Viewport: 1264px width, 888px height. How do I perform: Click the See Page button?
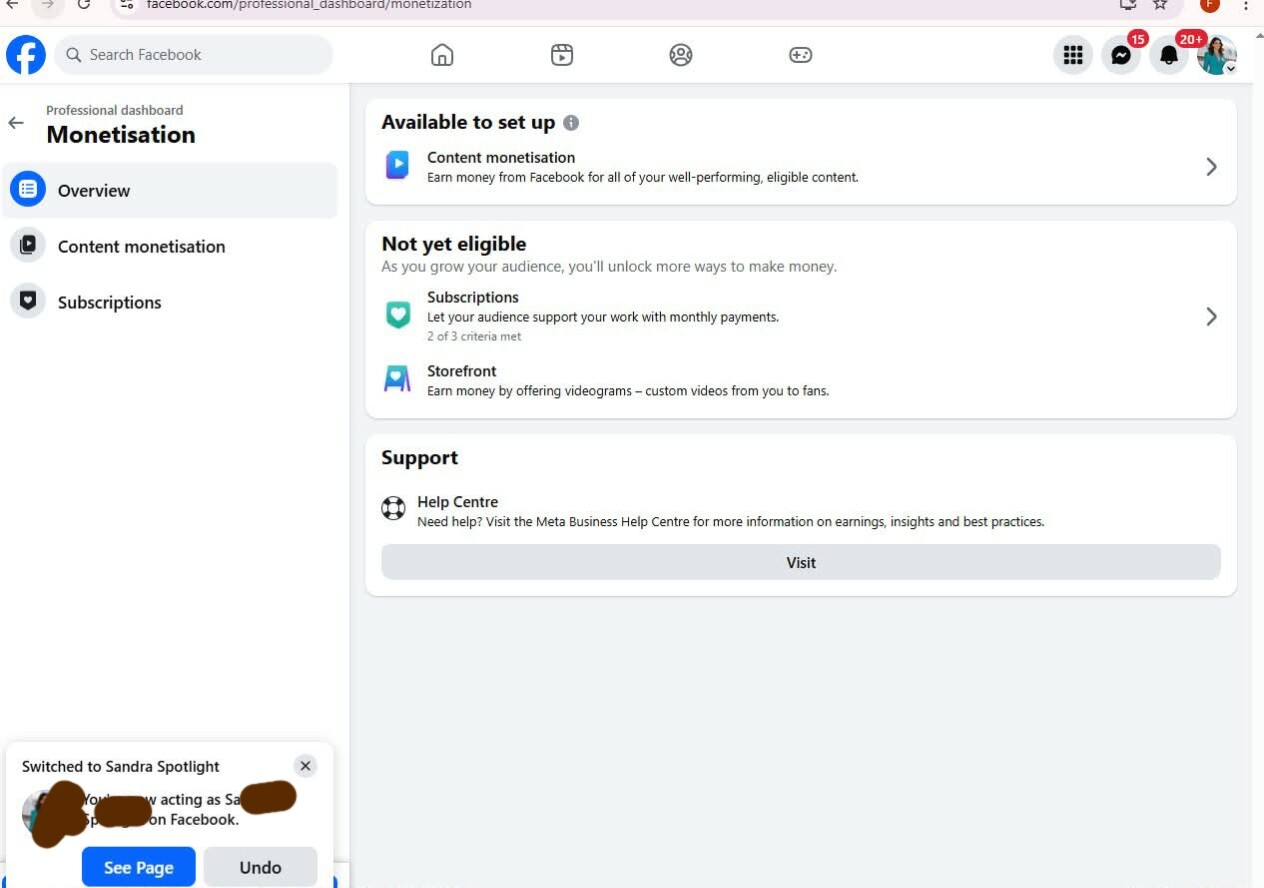[x=139, y=867]
